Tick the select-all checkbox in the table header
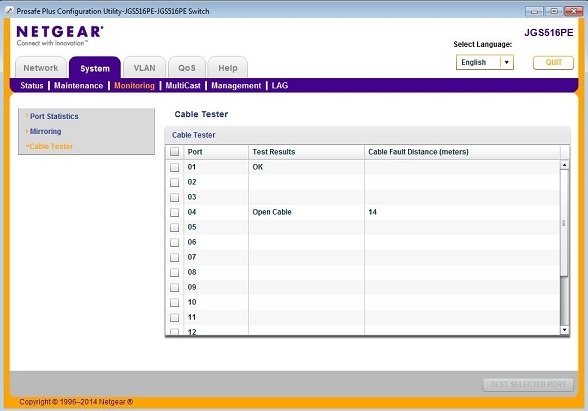This screenshot has width=588, height=411. pos(174,152)
